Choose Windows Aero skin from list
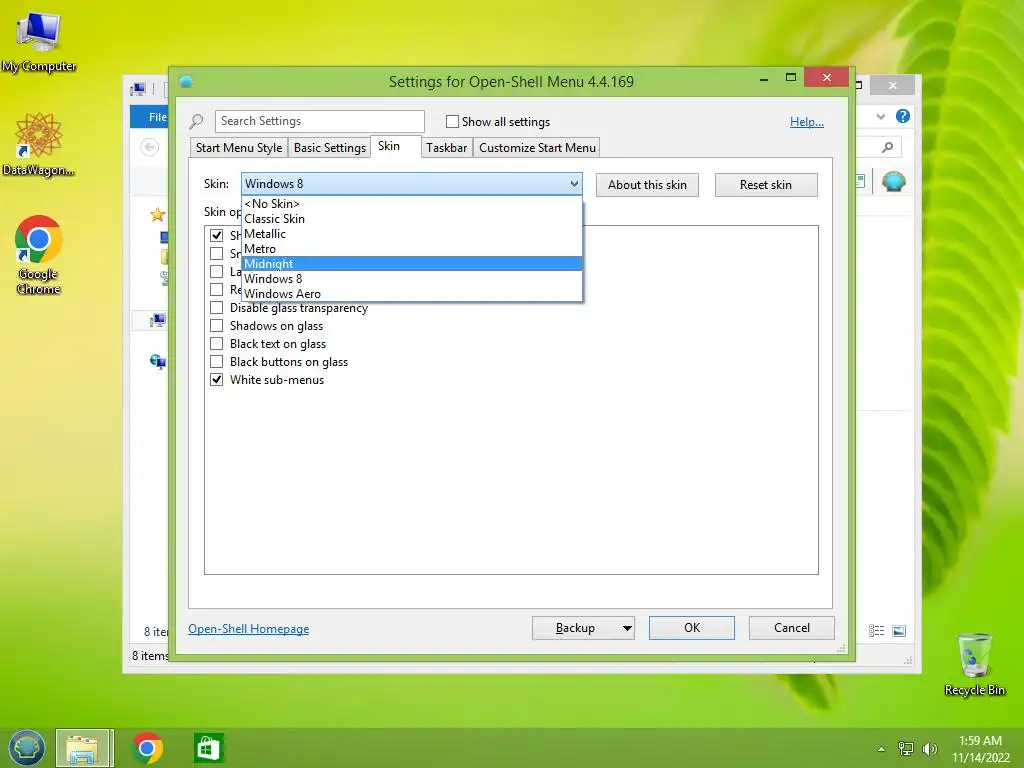 pos(411,294)
